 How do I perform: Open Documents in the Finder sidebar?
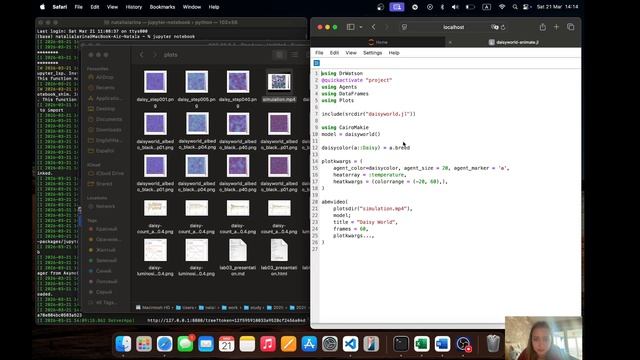[x=105, y=120]
